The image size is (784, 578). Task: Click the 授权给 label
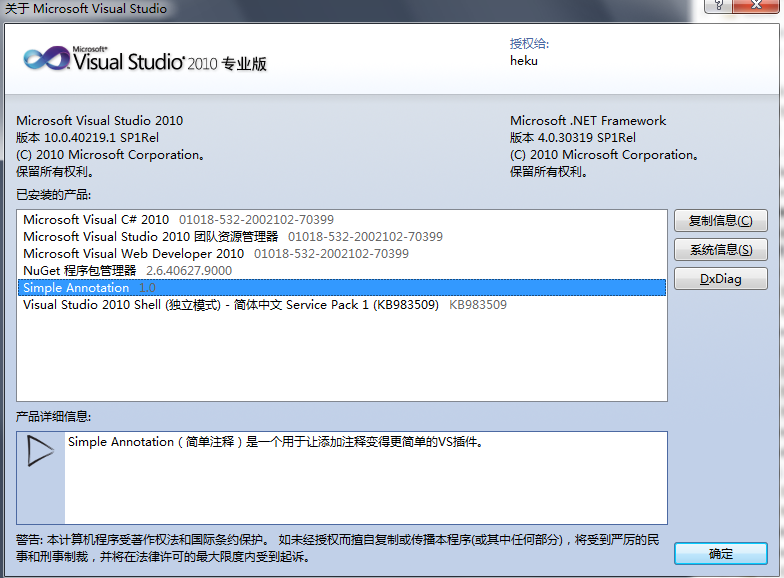(529, 44)
